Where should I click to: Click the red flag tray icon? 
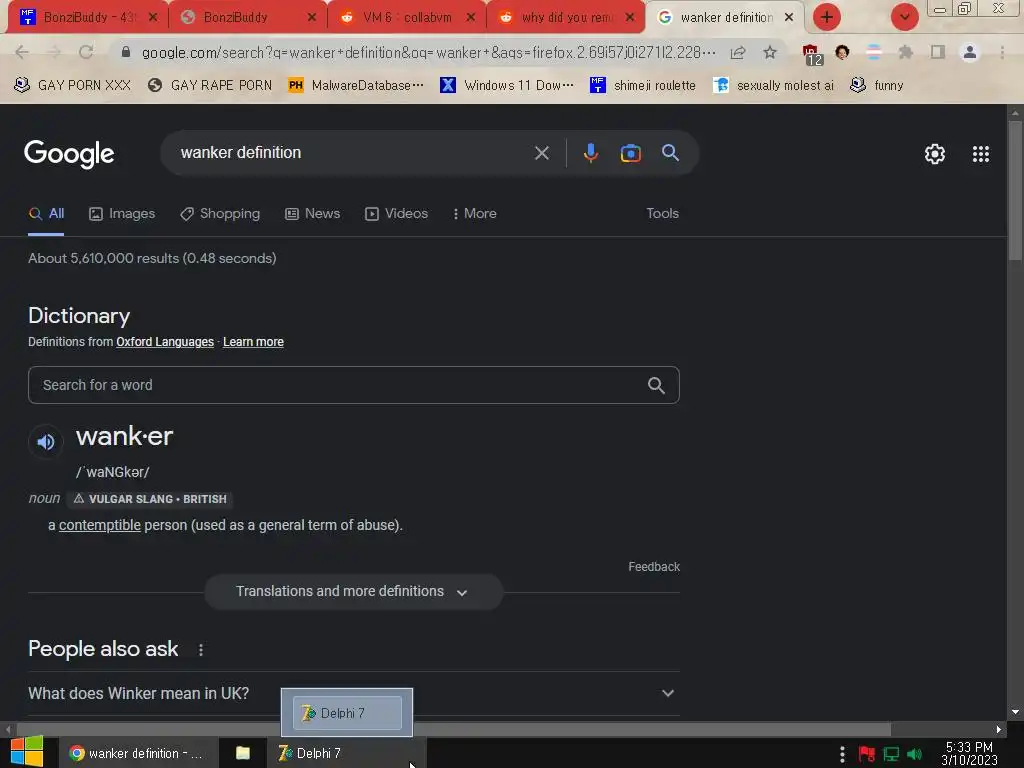(867, 754)
